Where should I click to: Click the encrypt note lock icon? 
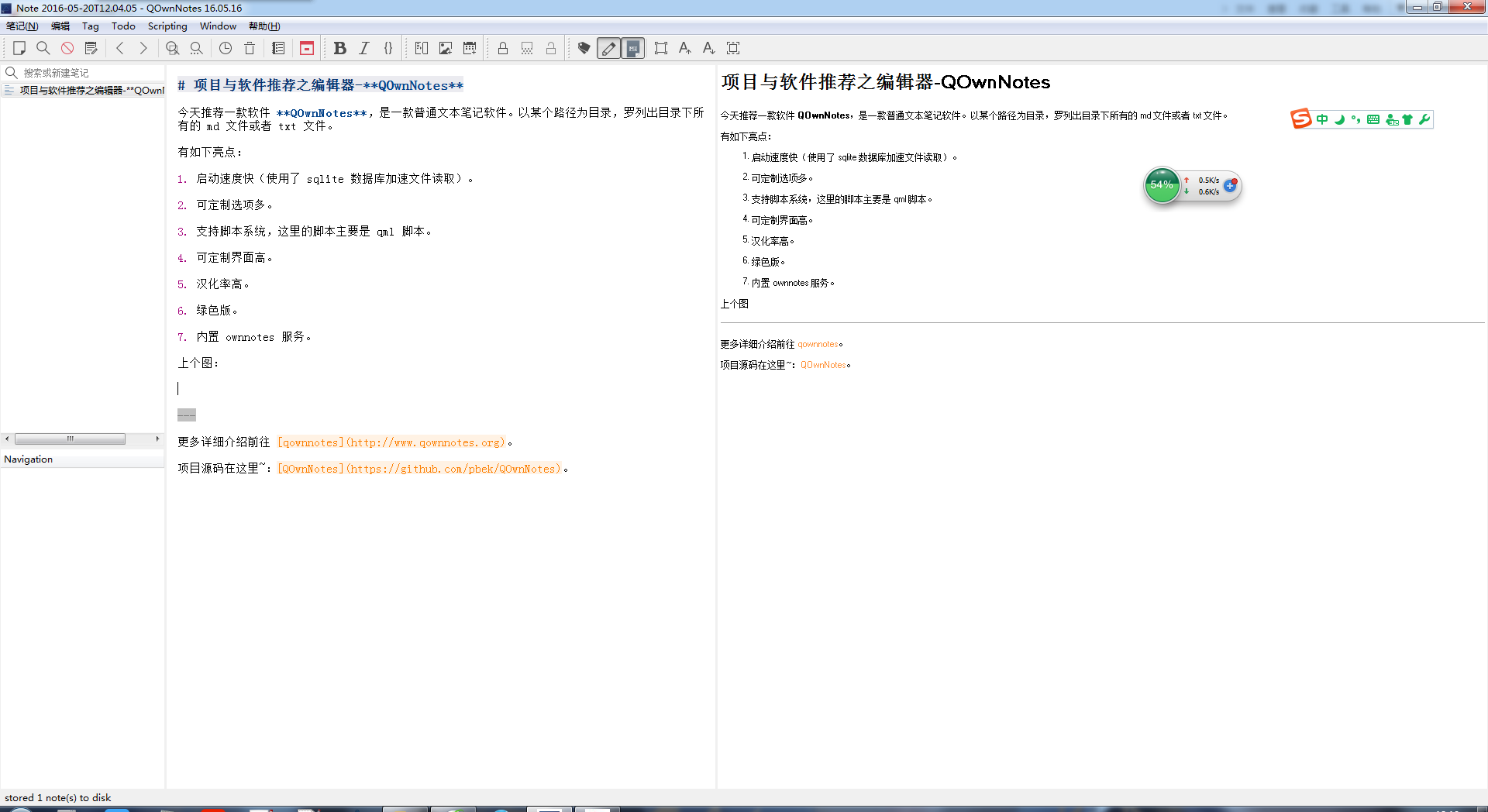click(503, 48)
